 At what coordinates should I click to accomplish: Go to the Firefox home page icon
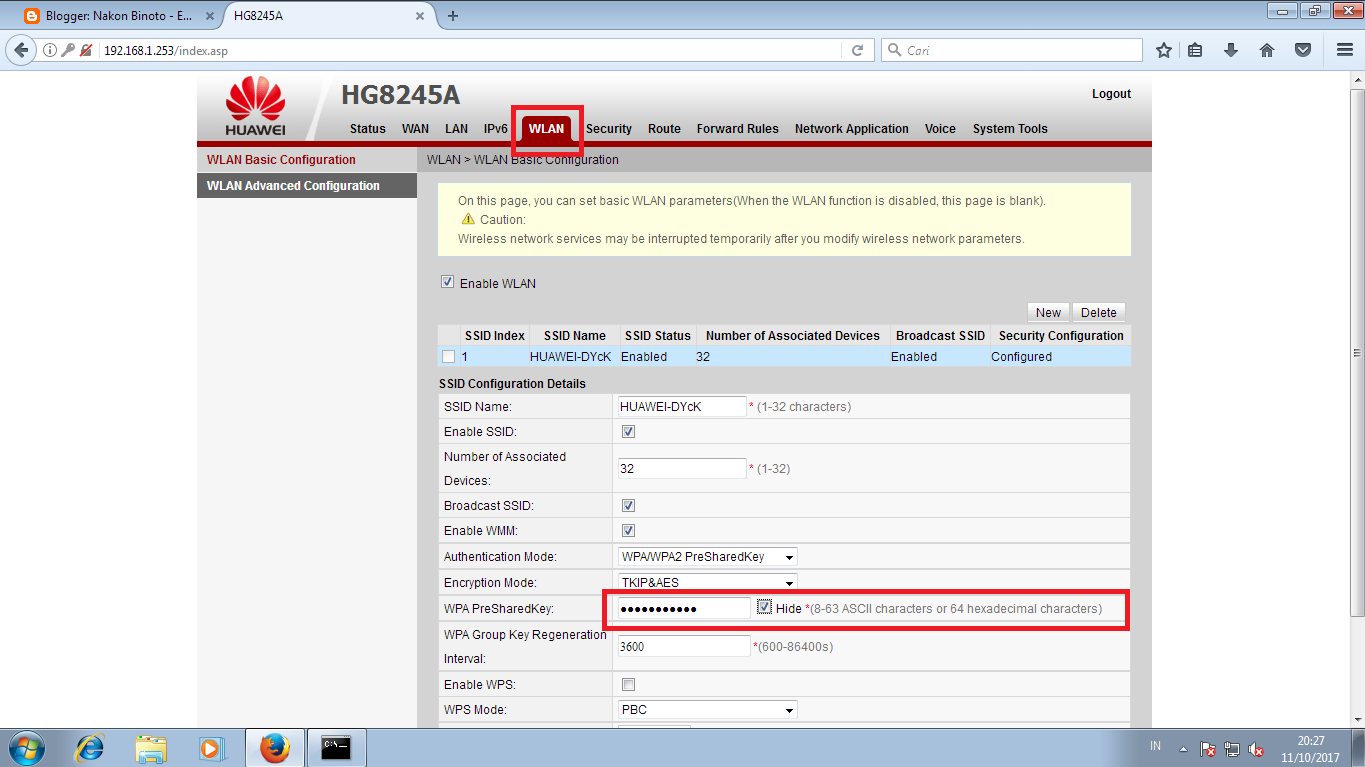tap(1267, 50)
